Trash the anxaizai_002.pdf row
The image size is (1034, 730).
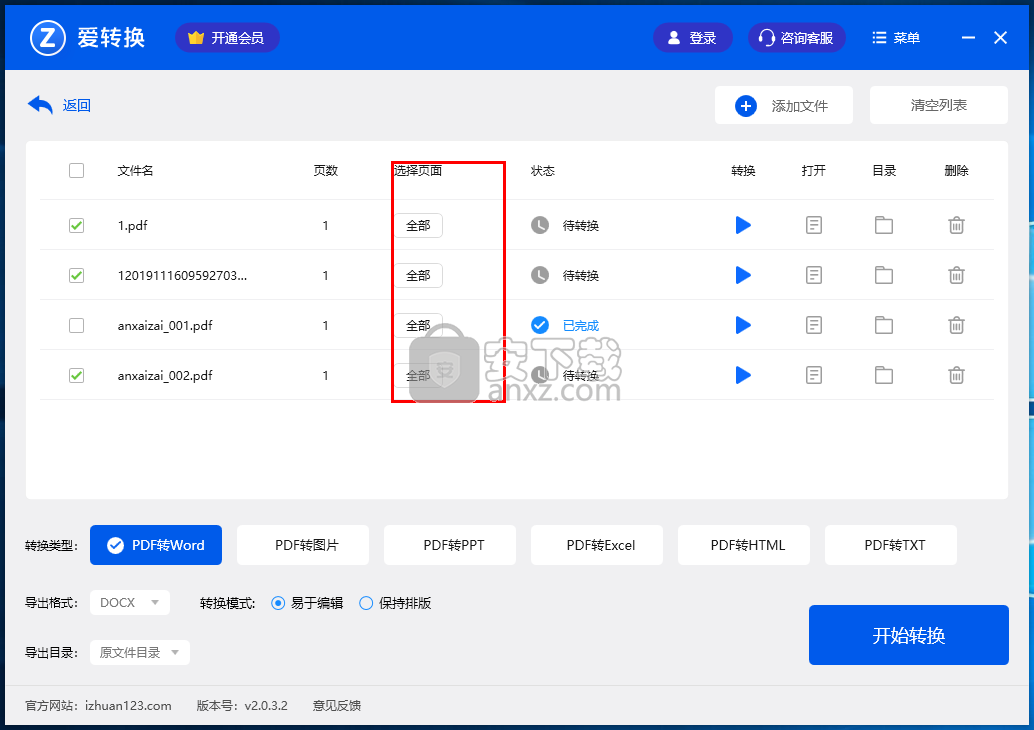point(956,375)
